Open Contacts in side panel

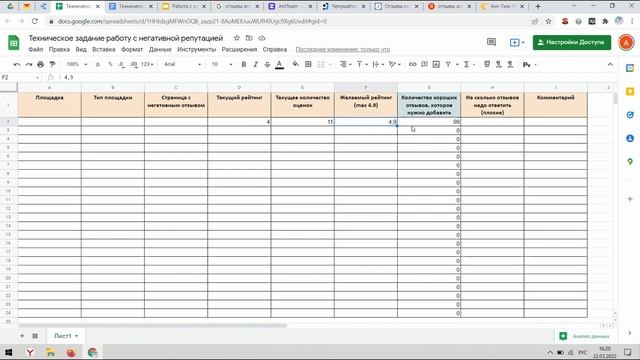(630, 138)
